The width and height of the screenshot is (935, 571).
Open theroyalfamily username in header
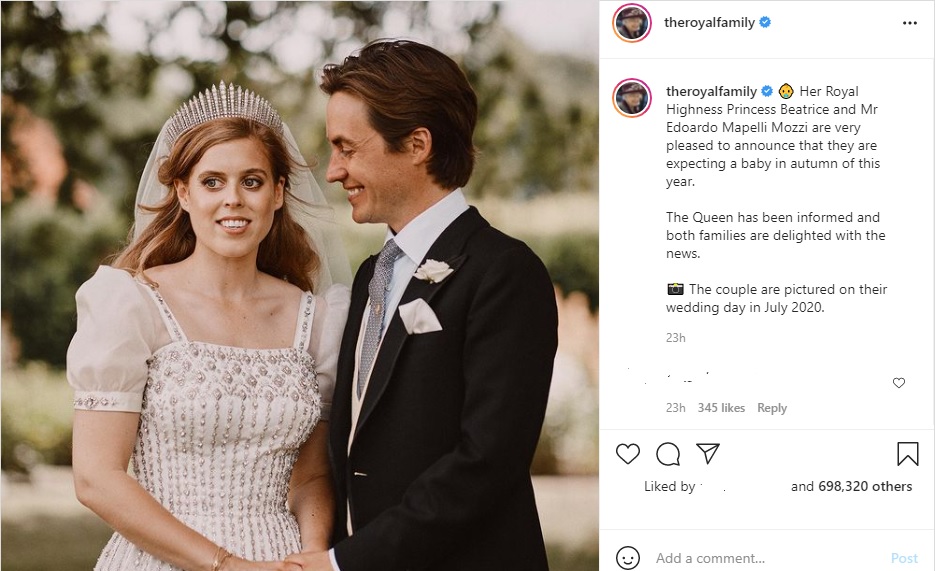coord(709,22)
